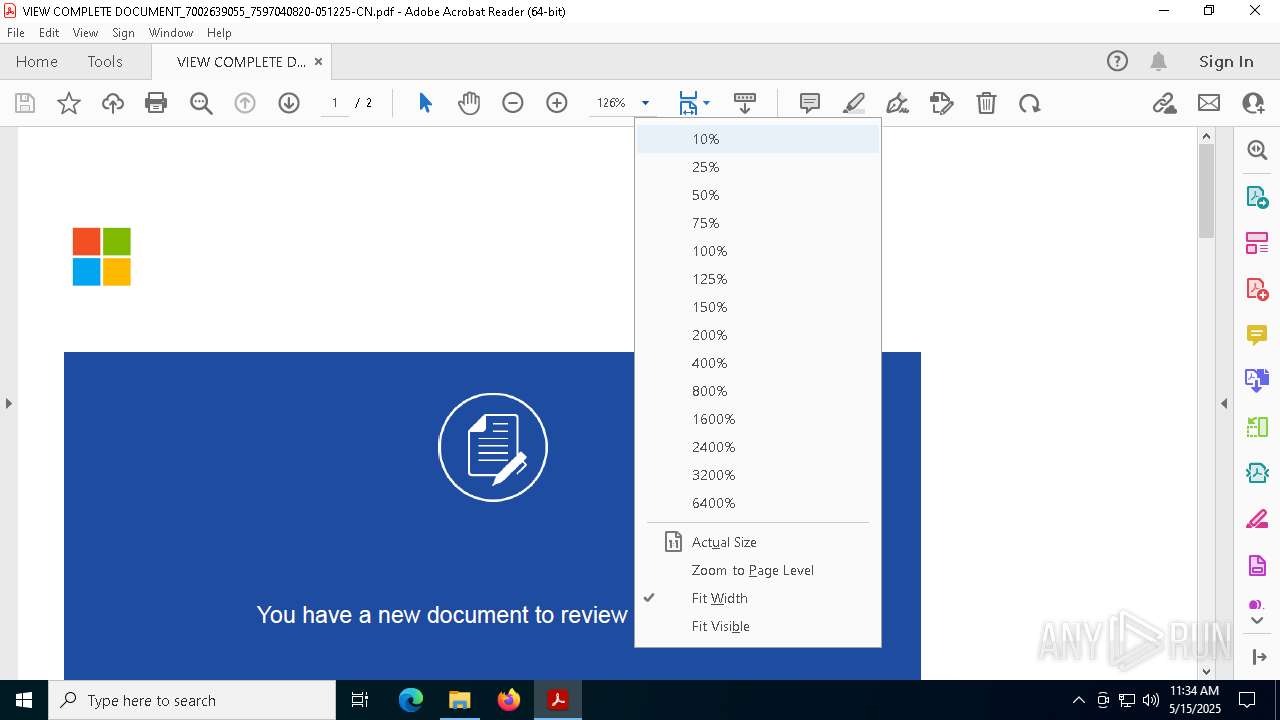
Task: Add document to starred with star icon
Action: pos(69,103)
